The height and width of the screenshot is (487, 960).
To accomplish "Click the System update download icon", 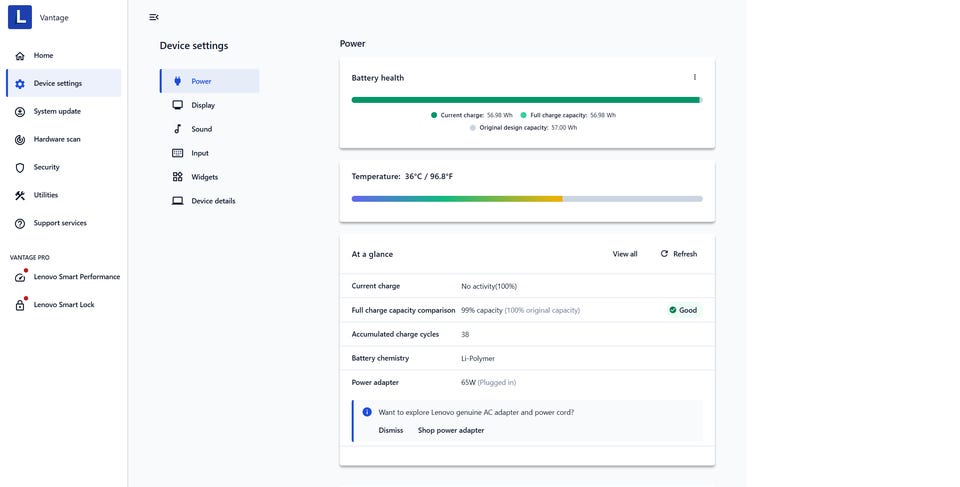I will coord(20,111).
